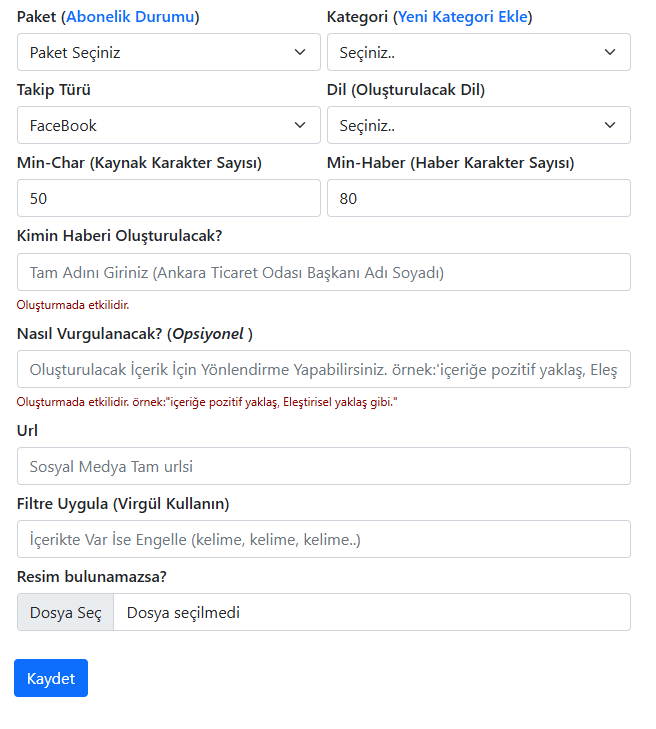Image resolution: width=656 pixels, height=729 pixels.
Task: Select the Nasıl Vurgulanacak text field
Action: point(324,369)
